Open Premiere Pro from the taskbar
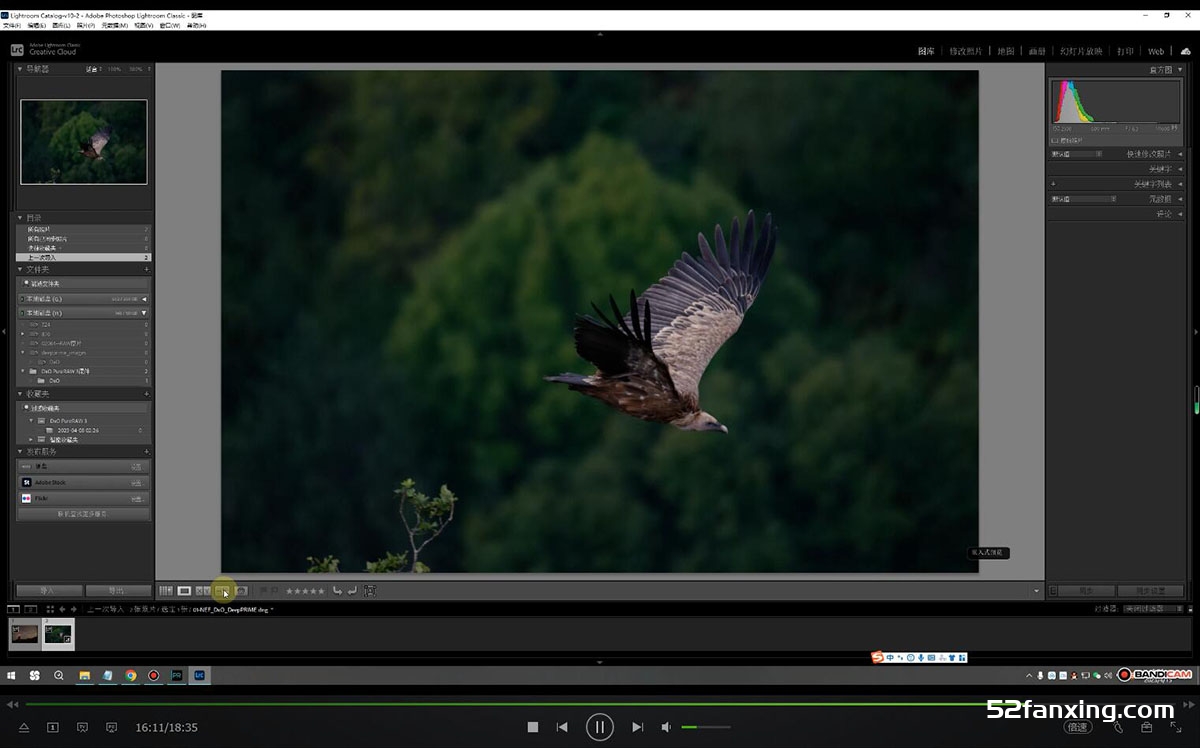Screen dimensions: 1200x748 177,675
